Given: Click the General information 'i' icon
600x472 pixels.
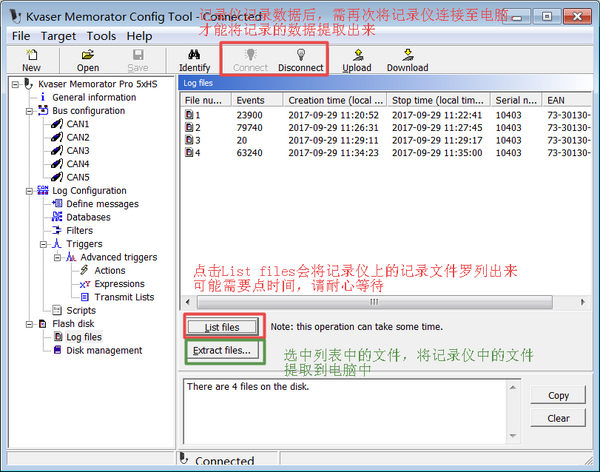Looking at the screenshot, I should coord(42,97).
